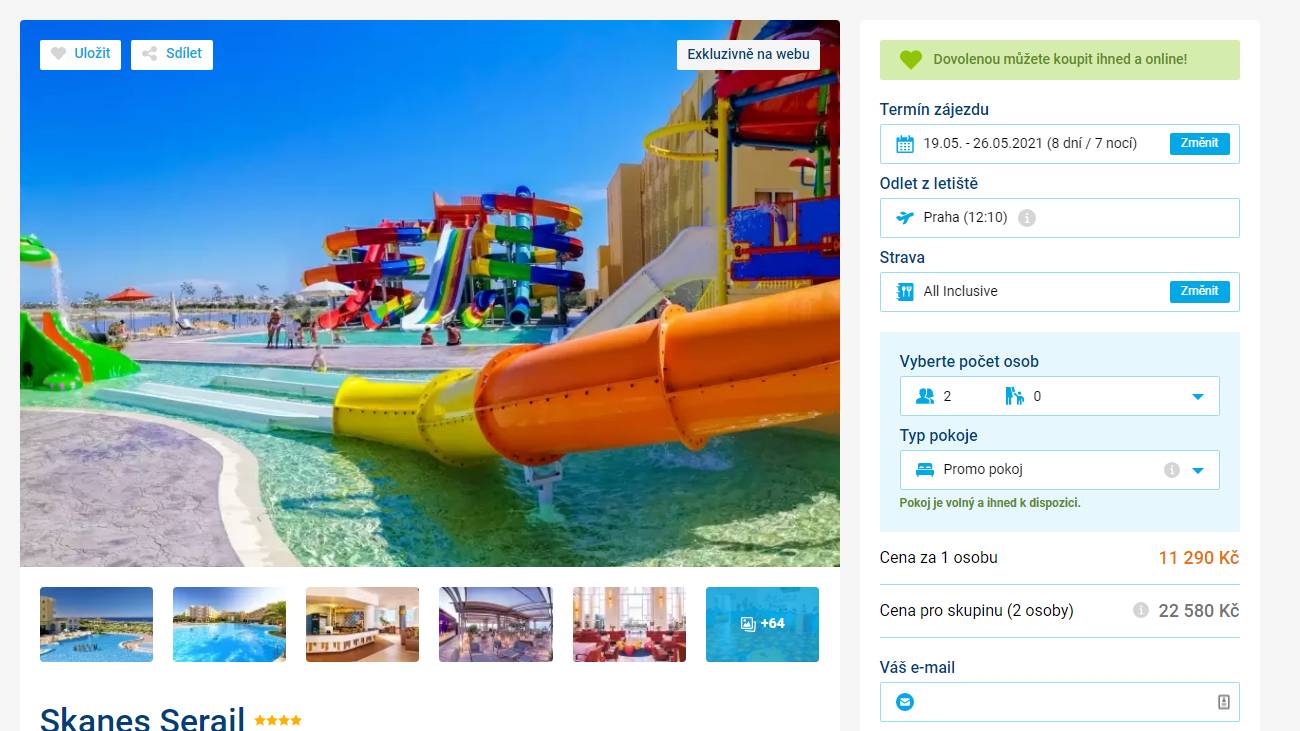This screenshot has height=731, width=1300.
Task: Click the envelope icon in e-mail field
Action: coord(905,702)
